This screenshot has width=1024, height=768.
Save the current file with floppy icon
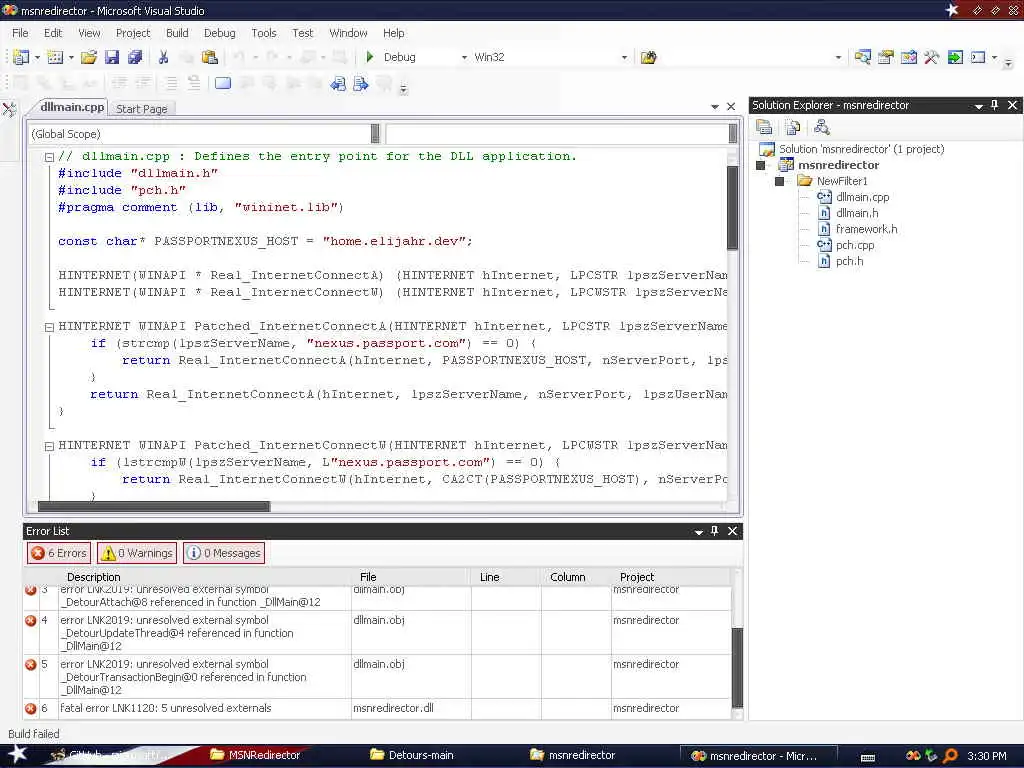tap(112, 57)
